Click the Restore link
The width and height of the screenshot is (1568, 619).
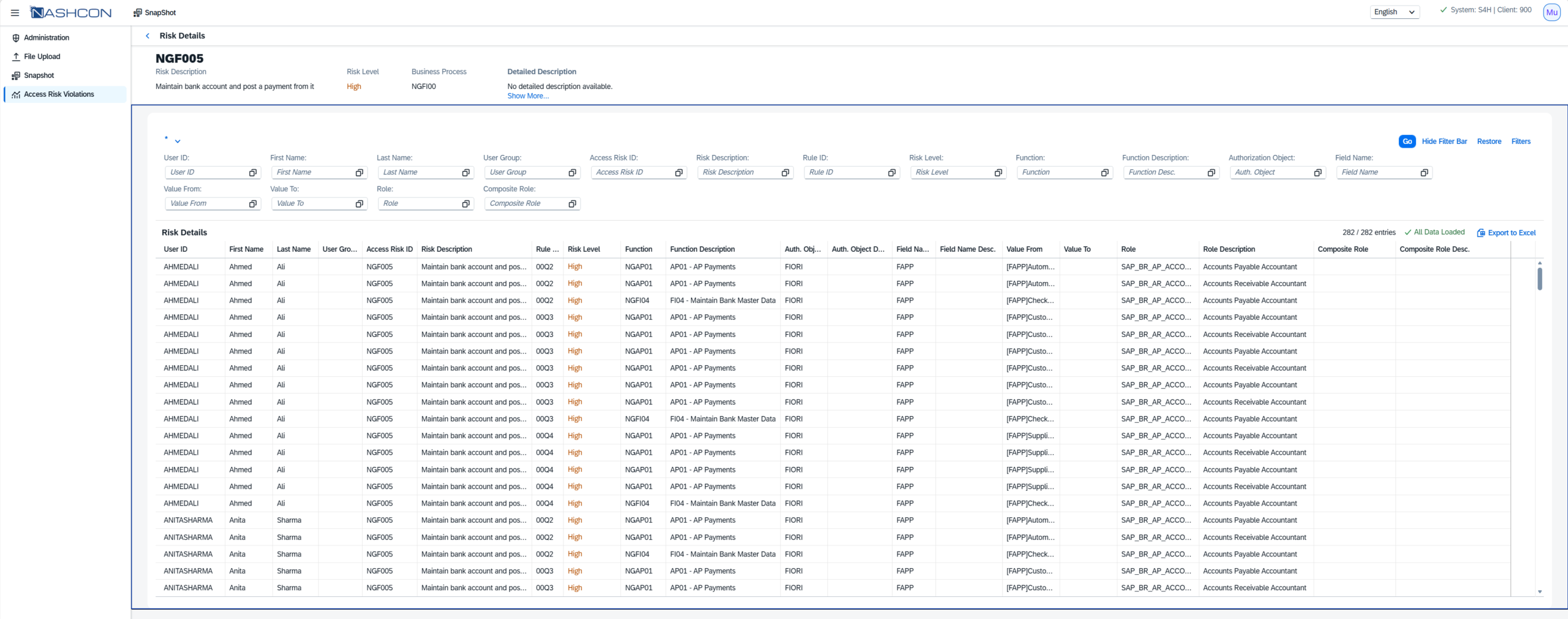pos(1488,142)
